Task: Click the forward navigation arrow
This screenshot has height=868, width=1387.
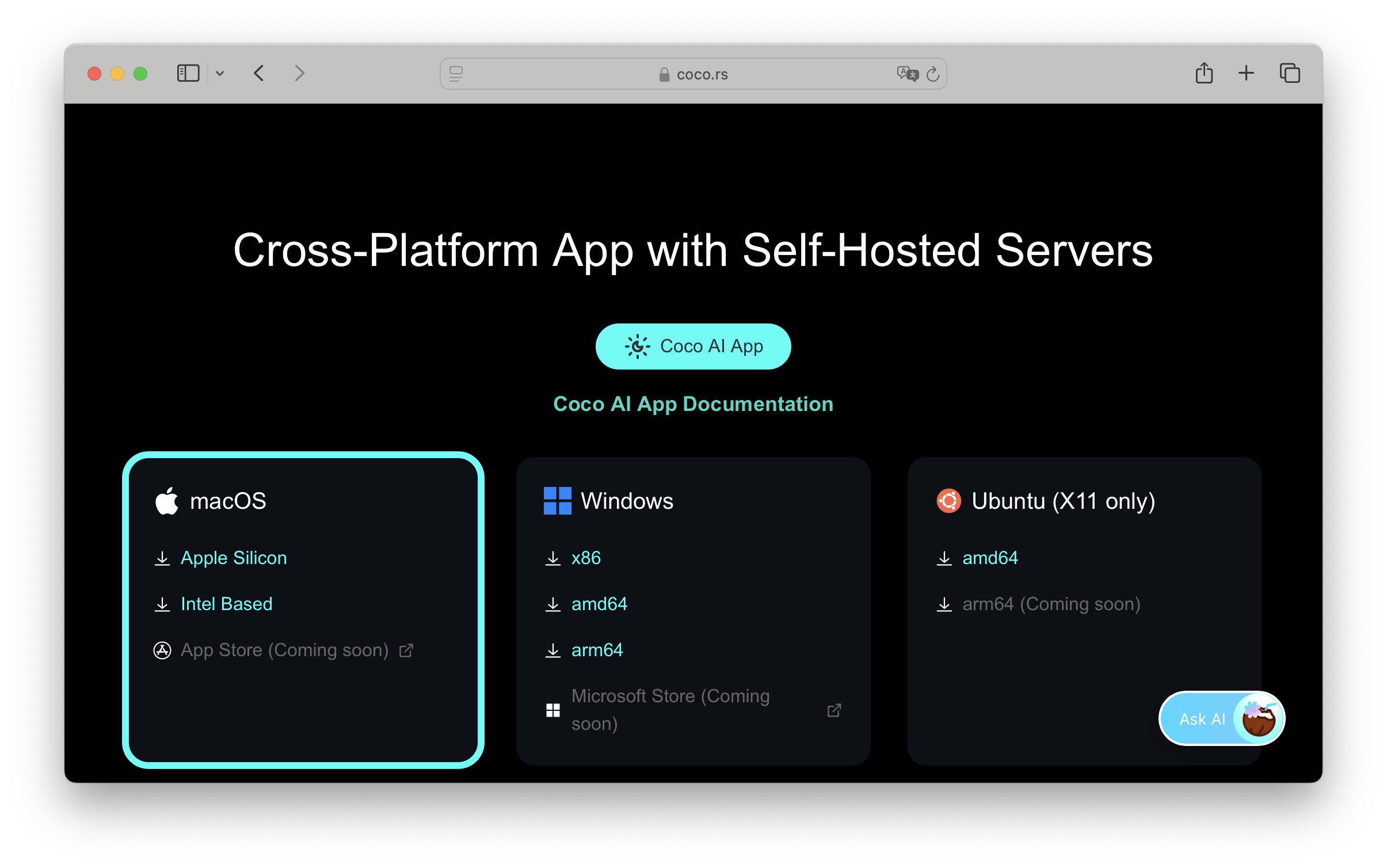Action: (x=299, y=74)
